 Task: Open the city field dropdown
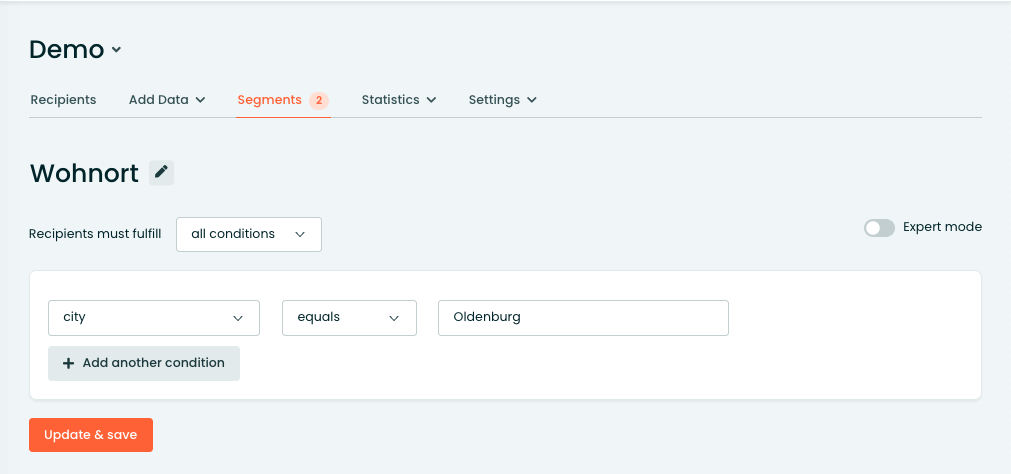coord(154,318)
